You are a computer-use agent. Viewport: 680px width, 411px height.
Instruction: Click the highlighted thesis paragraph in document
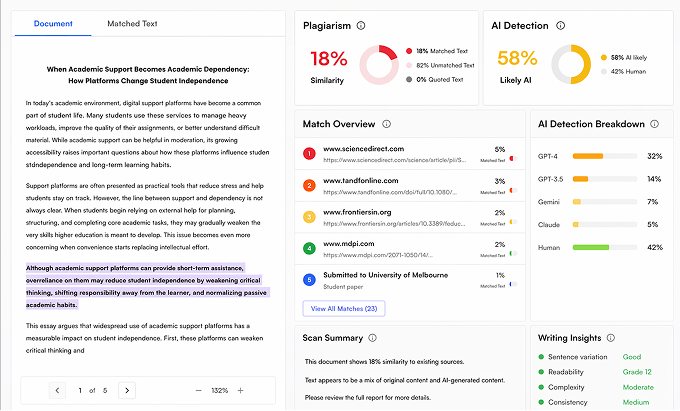click(148, 286)
